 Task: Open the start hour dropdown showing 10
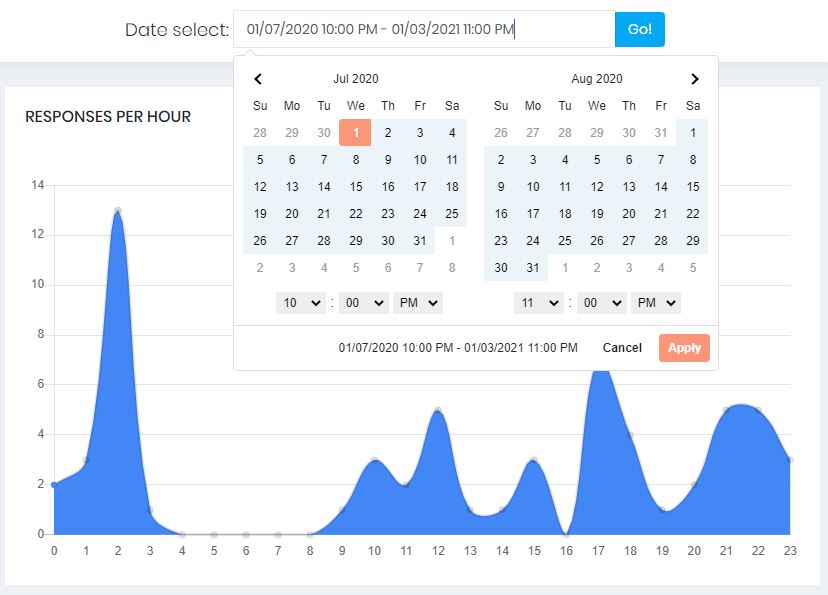click(x=301, y=303)
